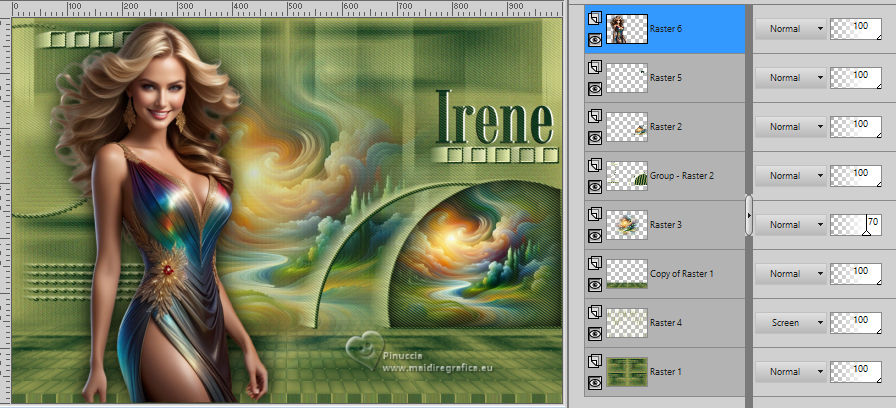
Task: Select the Raster 3 layer thumbnail
Action: (626, 225)
